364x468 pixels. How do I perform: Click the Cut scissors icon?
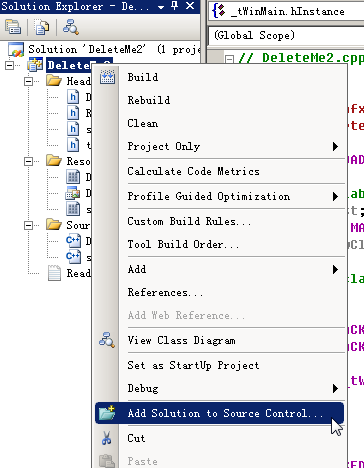(107, 438)
